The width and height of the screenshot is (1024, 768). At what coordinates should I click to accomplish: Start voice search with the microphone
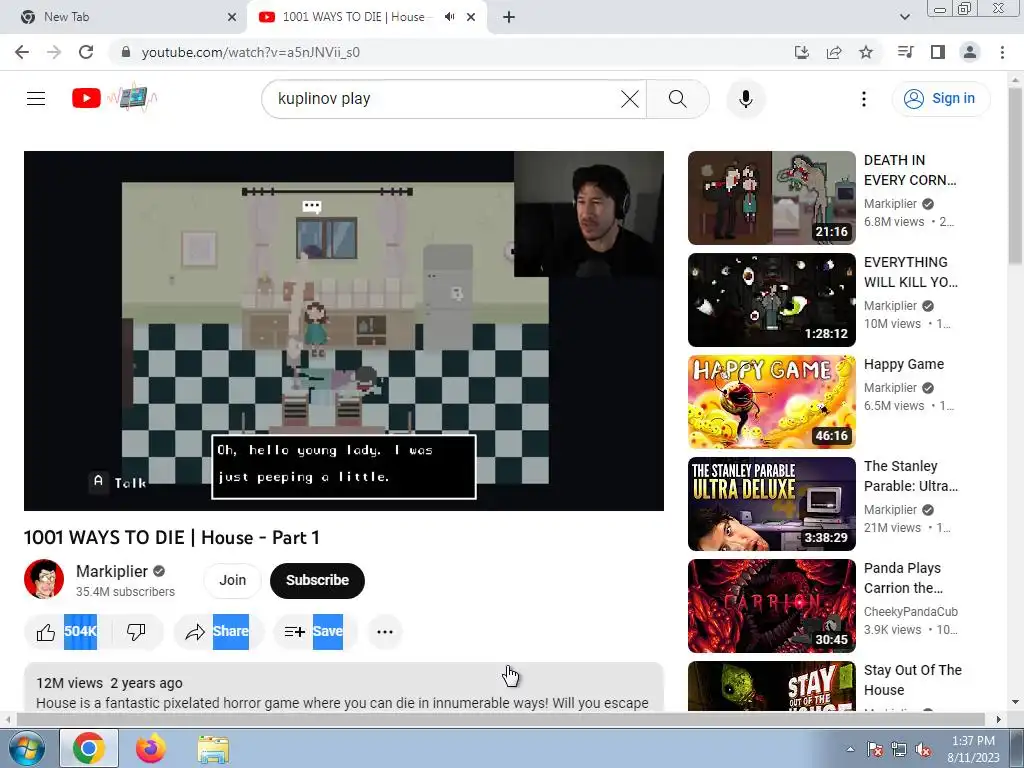745,99
